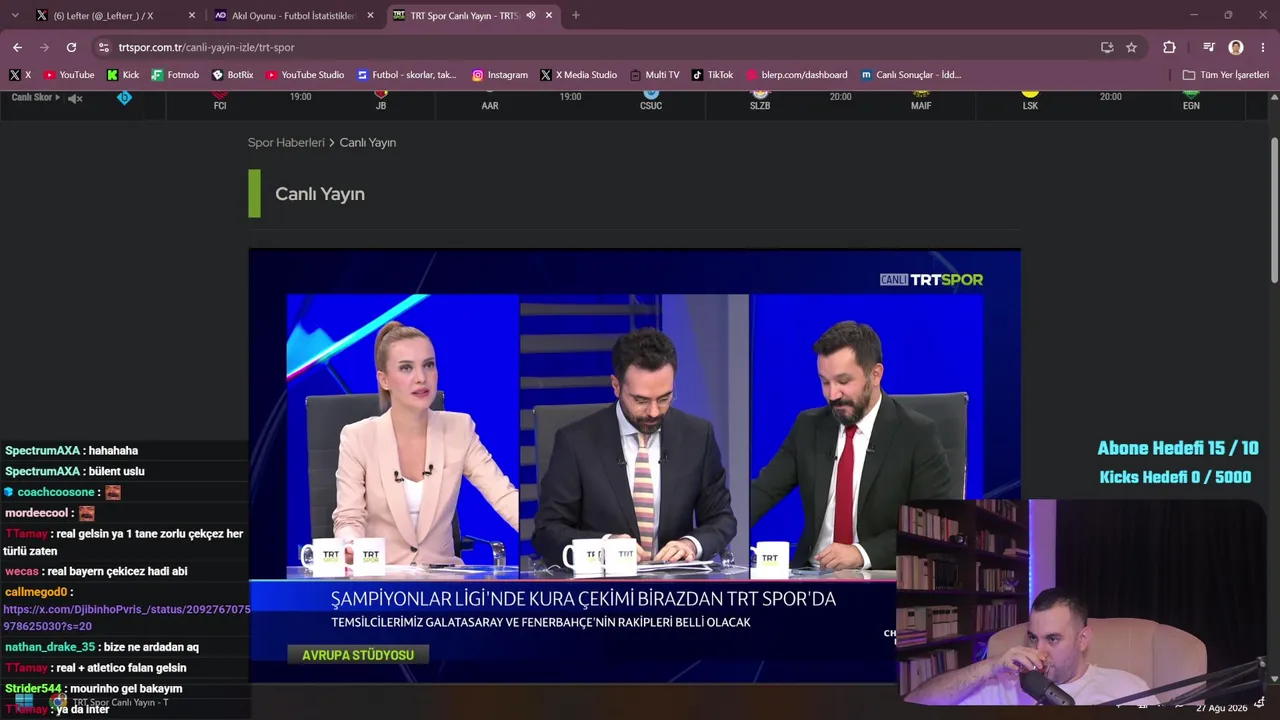Click the Strider544 chat message

coord(94,689)
